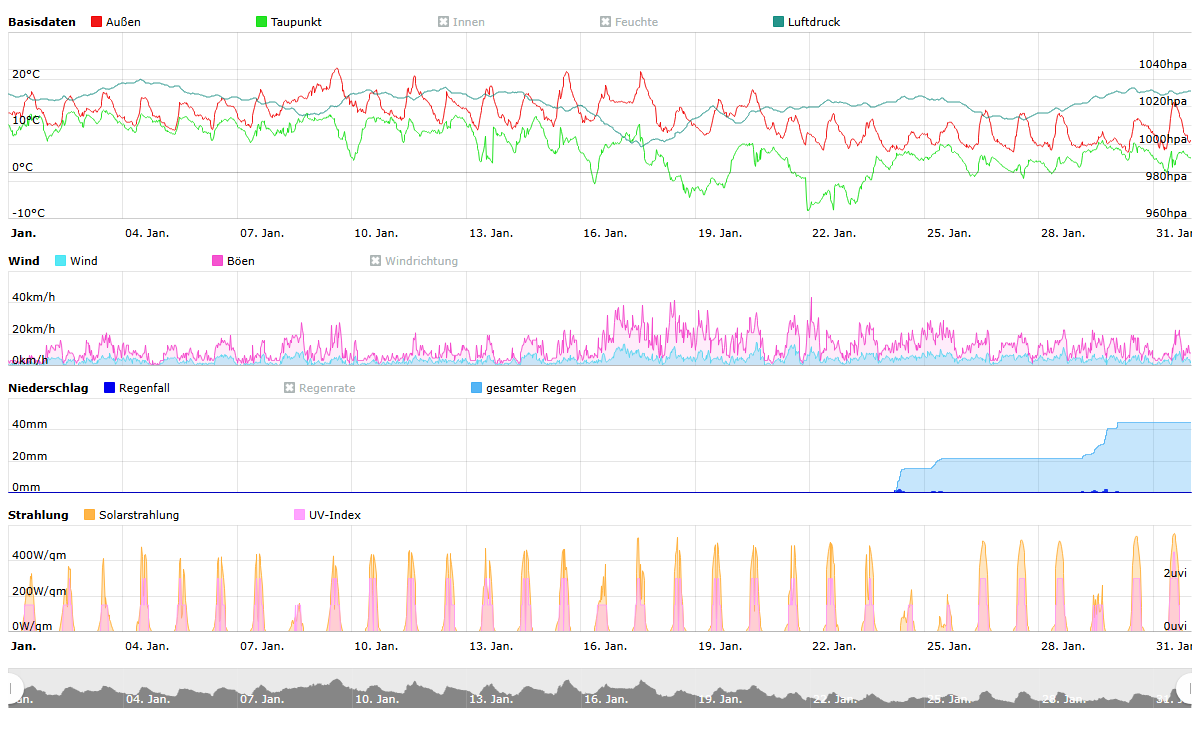Click the orange Solarstrahlung legend icon
This screenshot has height=750, width=1200.
[89, 515]
